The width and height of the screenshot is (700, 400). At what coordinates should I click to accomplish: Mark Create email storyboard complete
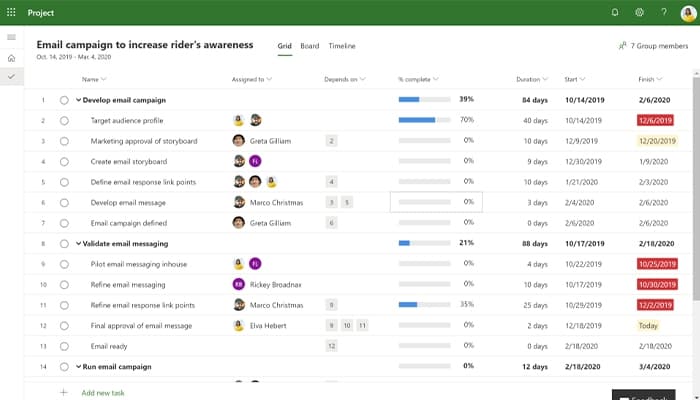tap(64, 162)
